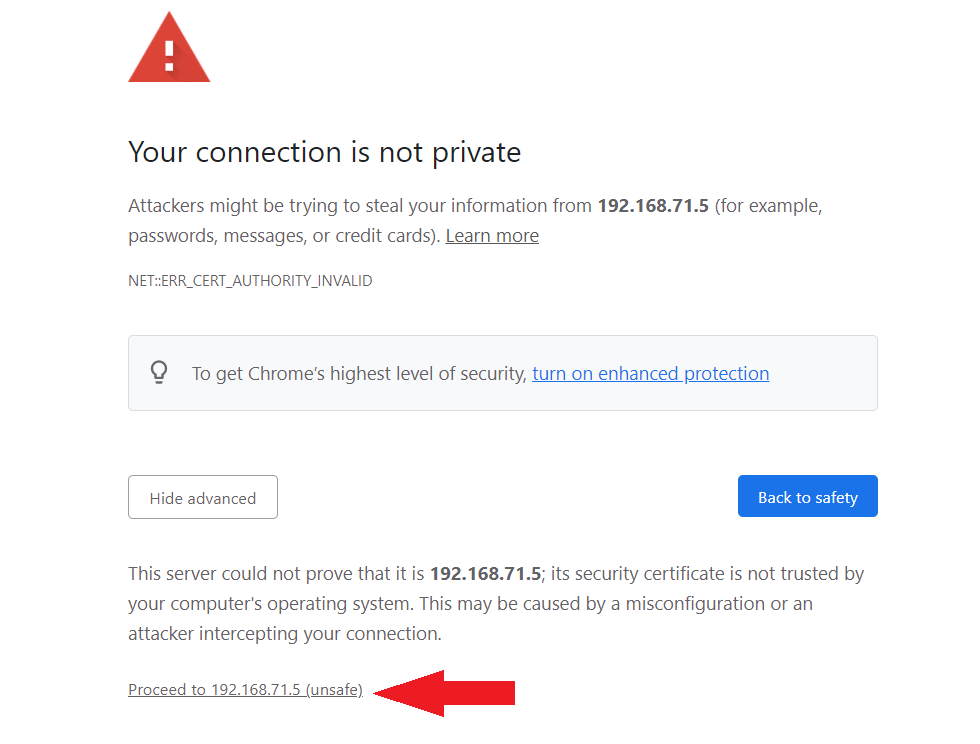Viewport: 980px width, 744px height.
Task: Proceed to 192.168.71.5 (unsafe) link
Action: click(x=246, y=690)
